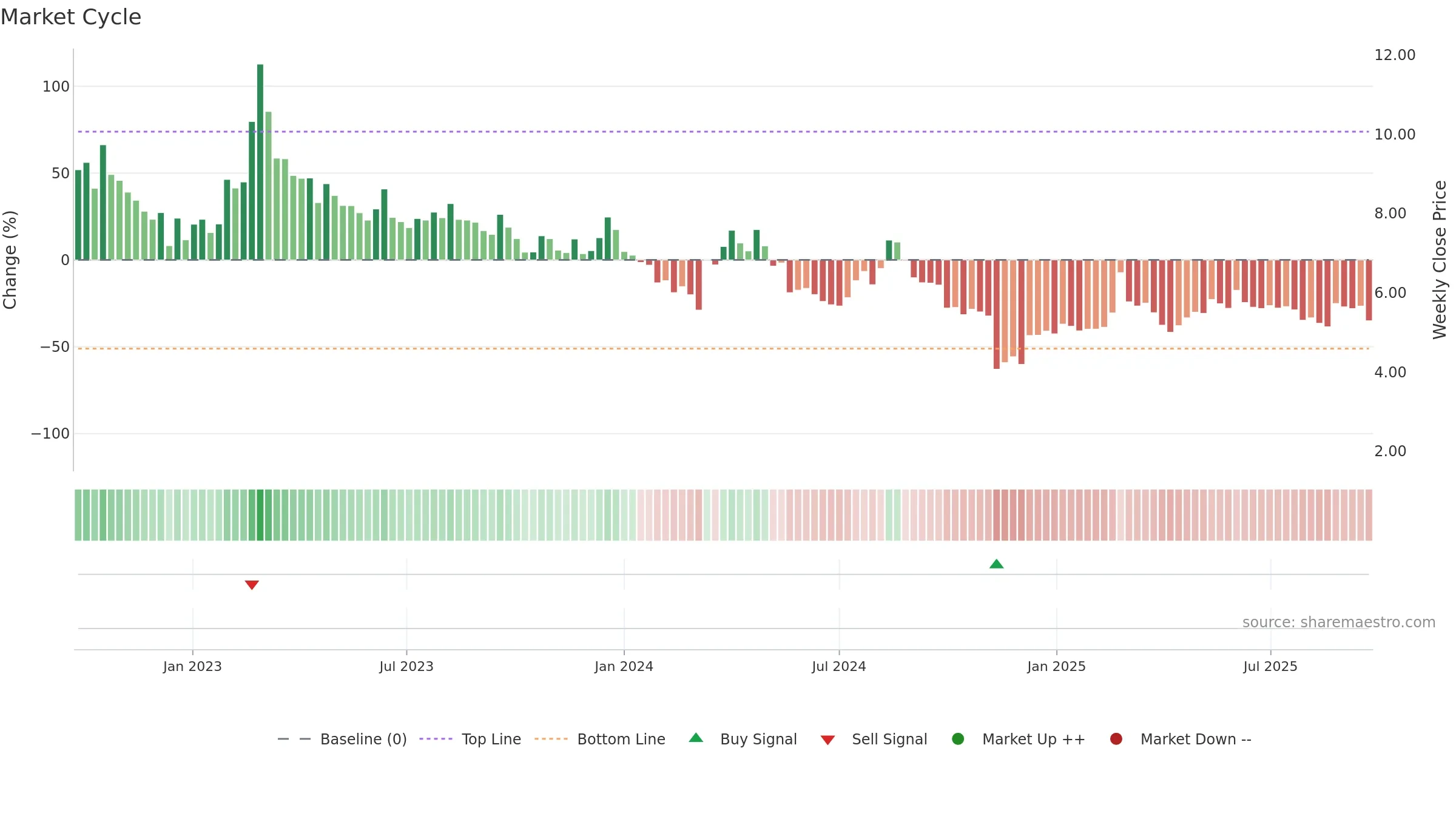Screen dimensions: 1456x819
Task: Click the tallest green bar above 100 percent
Action: (260, 162)
